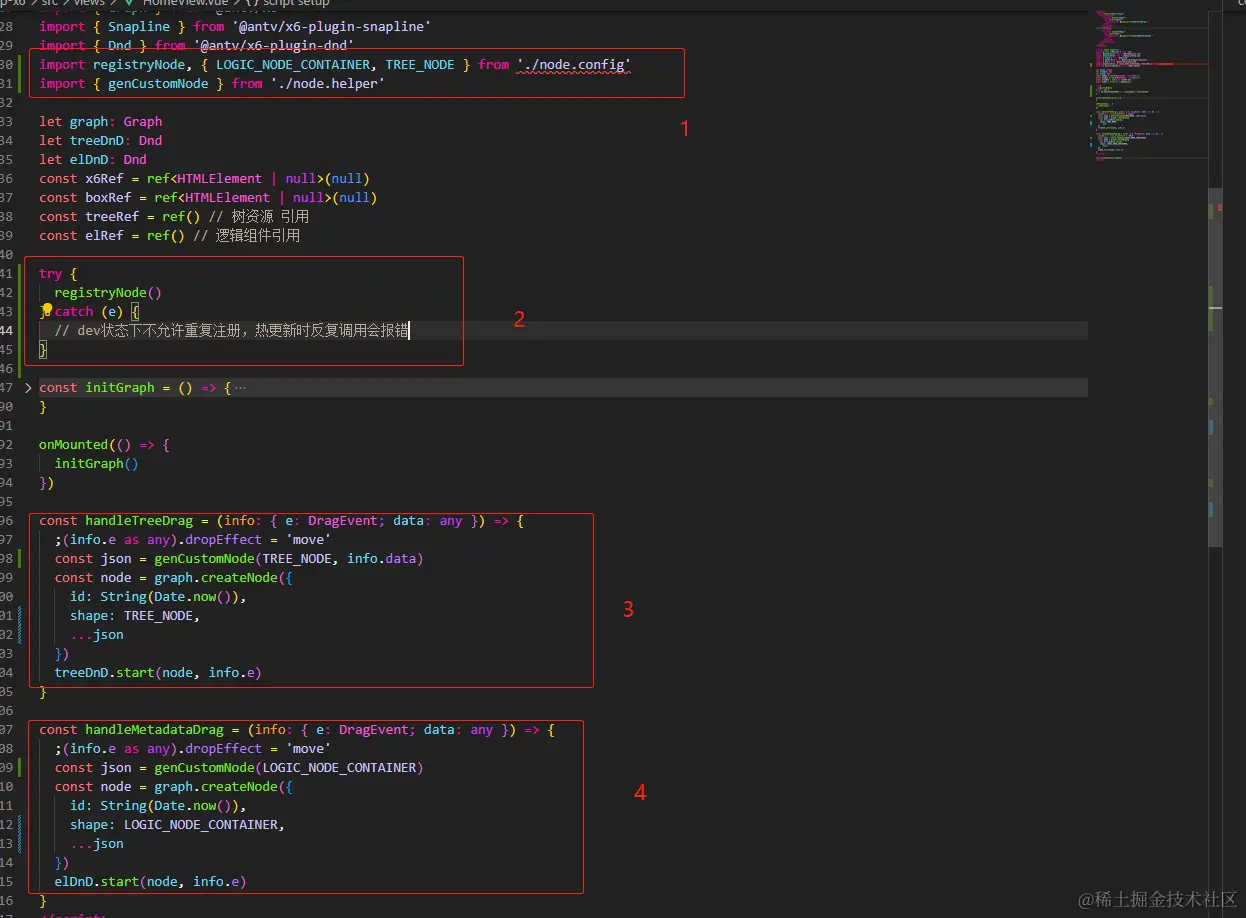Click 'let treeDnD: Dnd' declaration
This screenshot has height=918, width=1246.
click(x=101, y=140)
